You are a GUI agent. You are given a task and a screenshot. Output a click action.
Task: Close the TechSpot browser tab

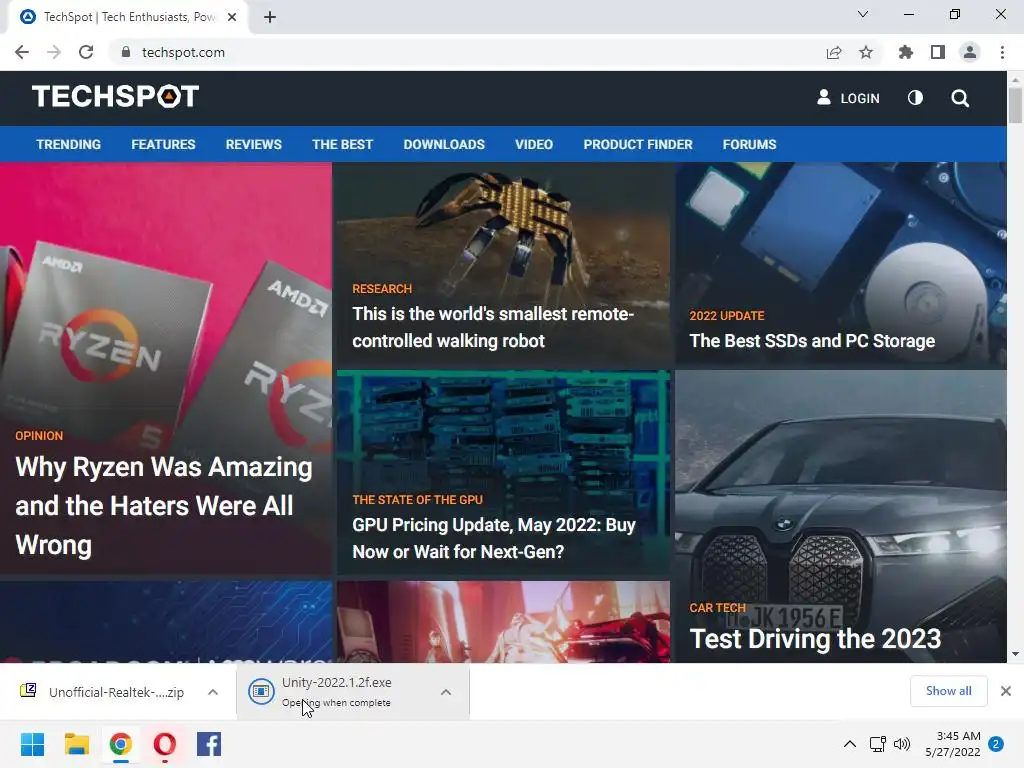coord(232,17)
